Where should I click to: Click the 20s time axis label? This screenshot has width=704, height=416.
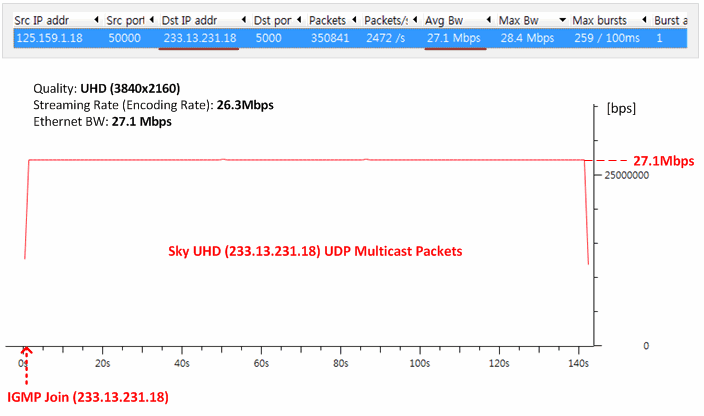pos(102,363)
